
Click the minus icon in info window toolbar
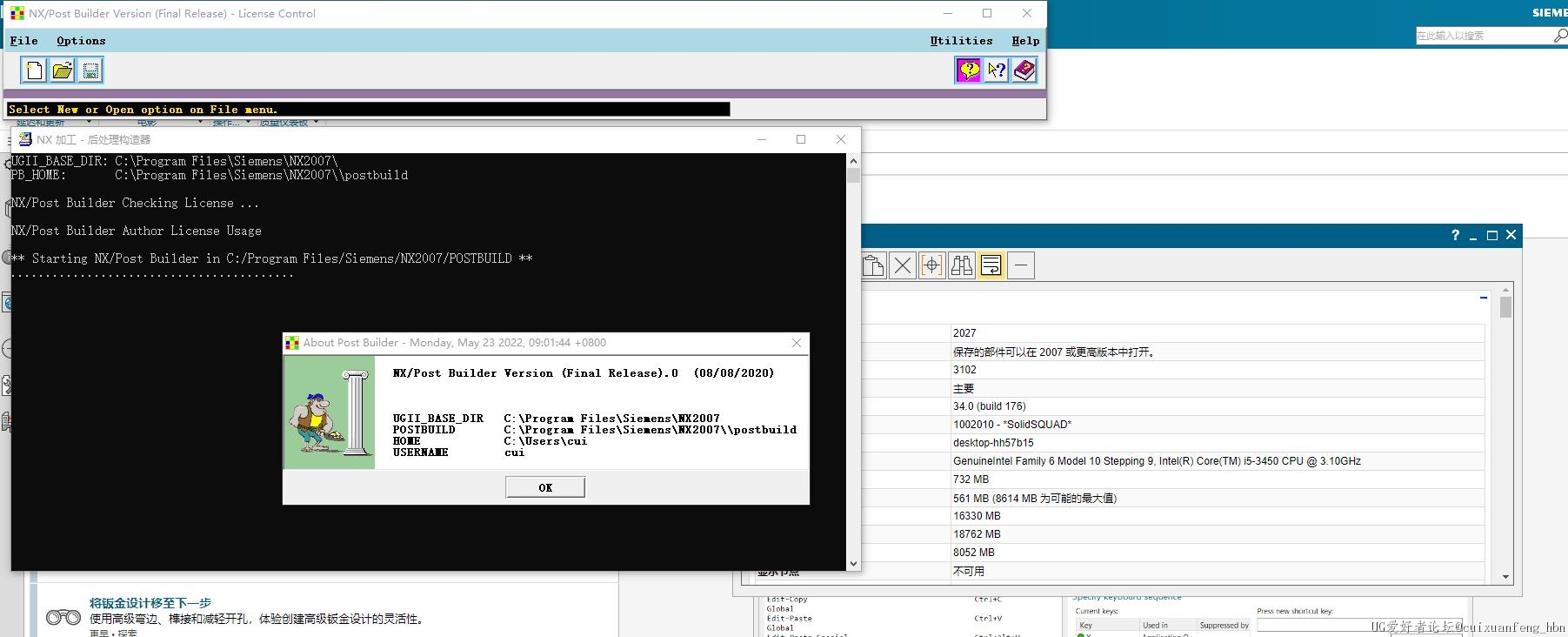1021,265
